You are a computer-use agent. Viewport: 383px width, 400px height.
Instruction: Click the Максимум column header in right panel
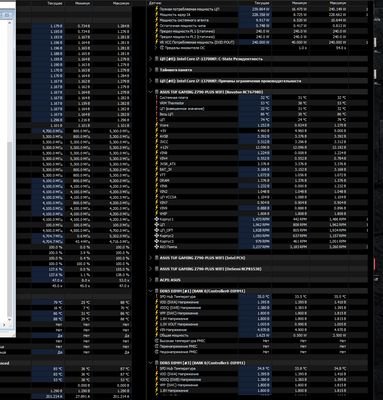tap(338, 3)
